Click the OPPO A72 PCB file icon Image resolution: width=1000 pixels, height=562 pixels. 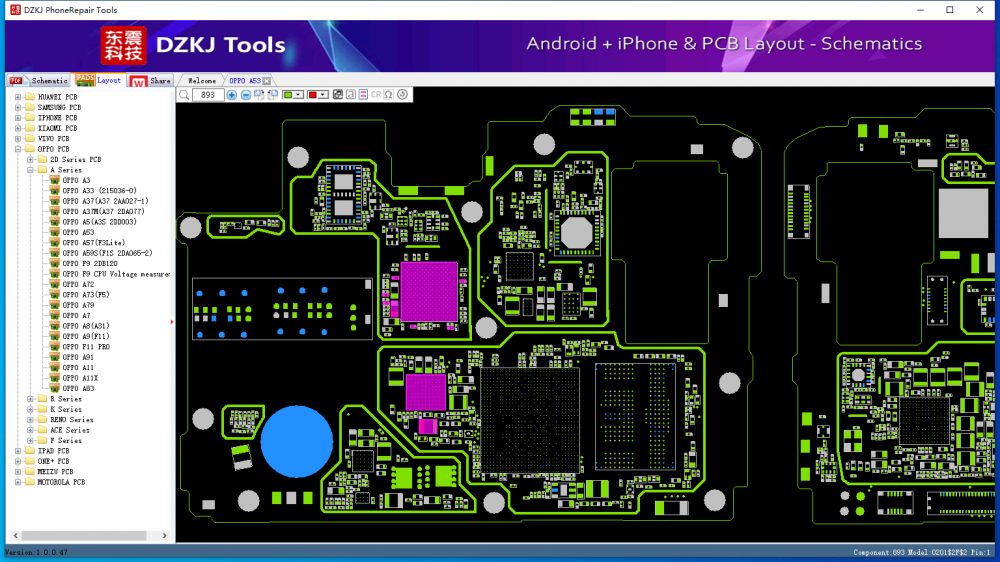55,285
